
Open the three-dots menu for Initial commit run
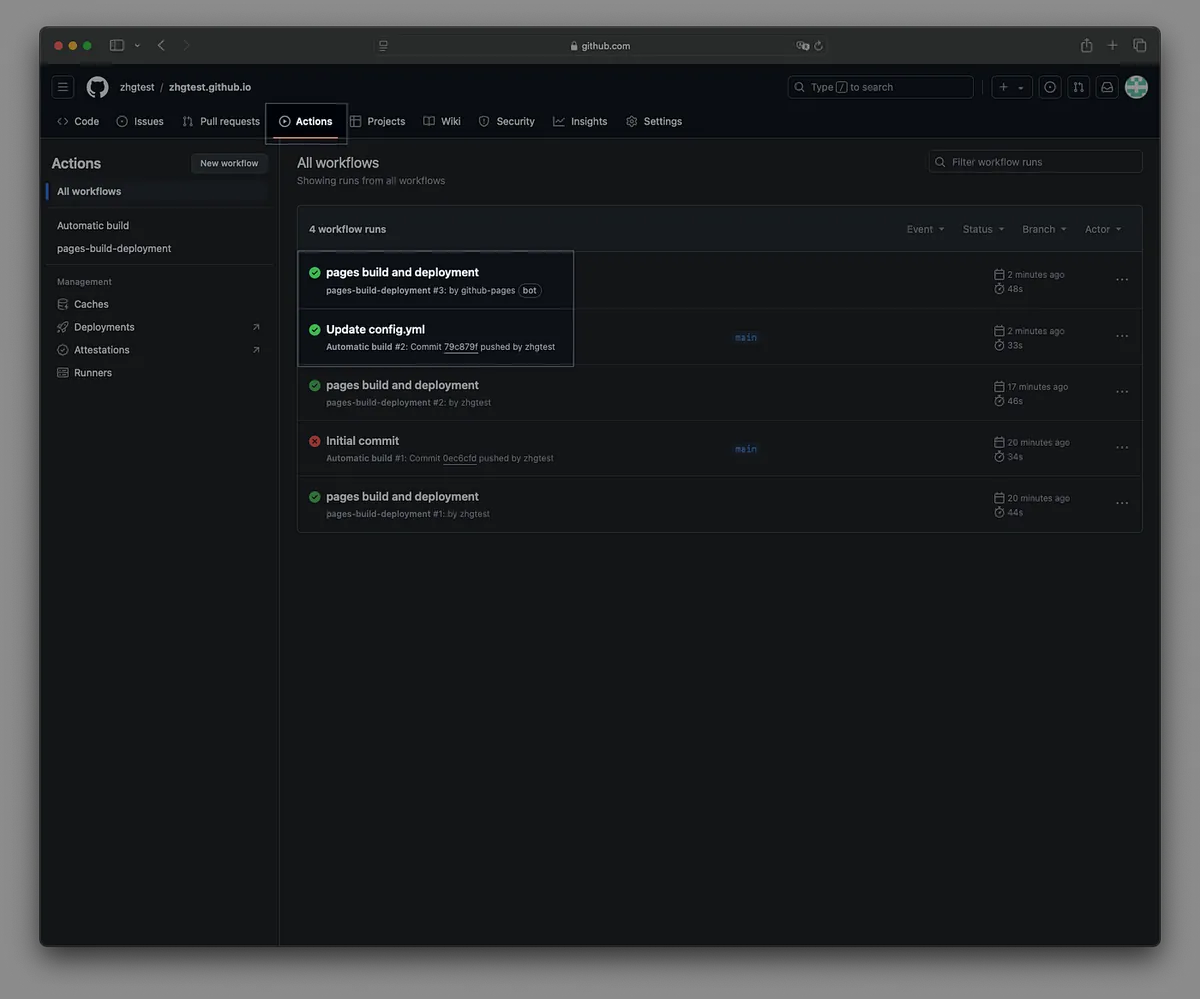click(x=1122, y=448)
